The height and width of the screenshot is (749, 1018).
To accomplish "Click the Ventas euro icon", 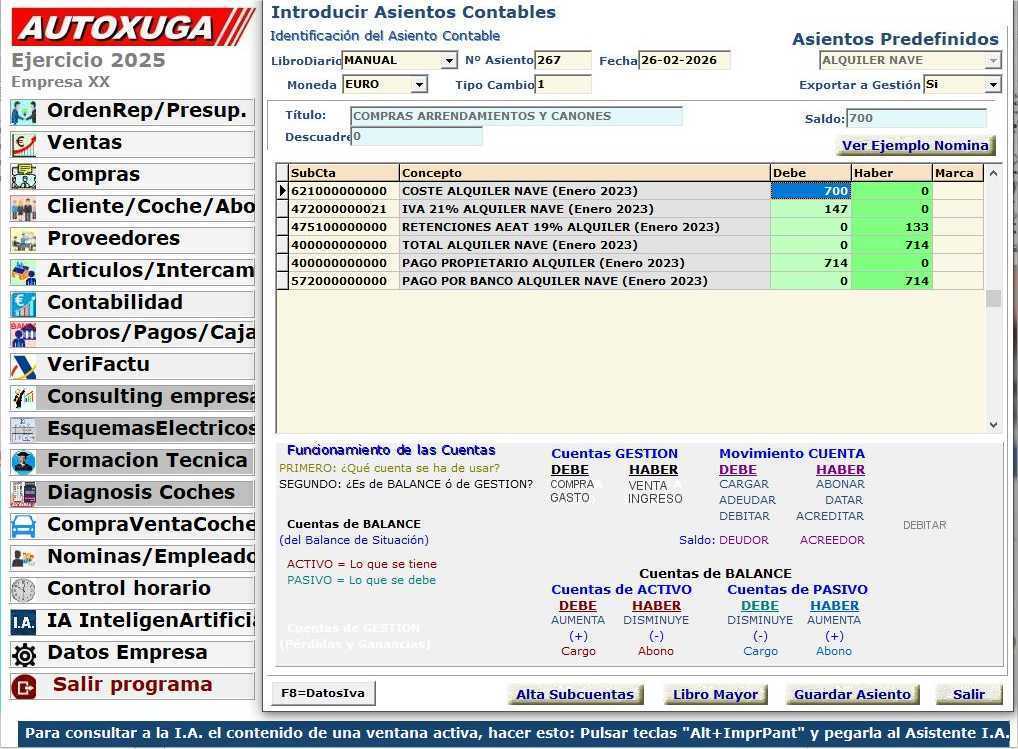I will pyautogui.click(x=23, y=144).
